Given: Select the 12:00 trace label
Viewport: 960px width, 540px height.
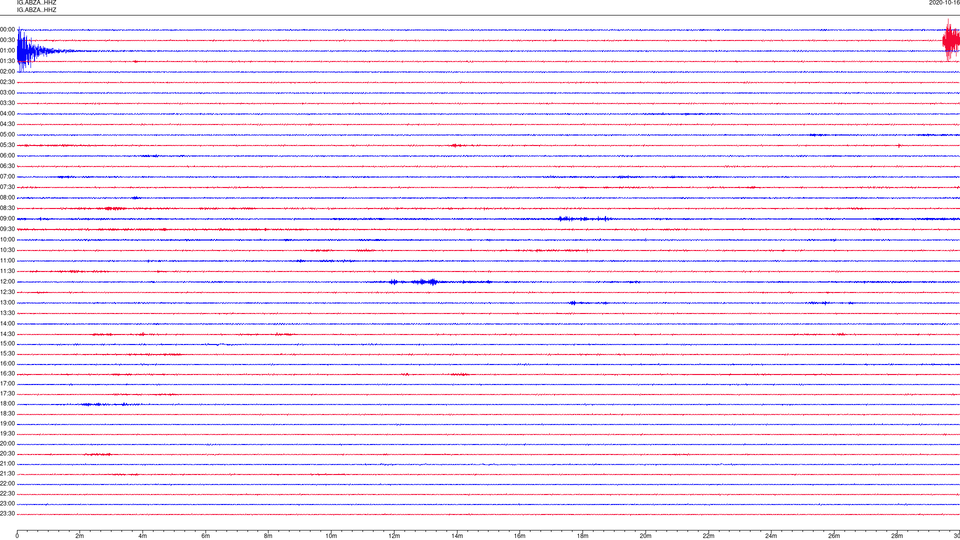Looking at the screenshot, I should pos(7,282).
